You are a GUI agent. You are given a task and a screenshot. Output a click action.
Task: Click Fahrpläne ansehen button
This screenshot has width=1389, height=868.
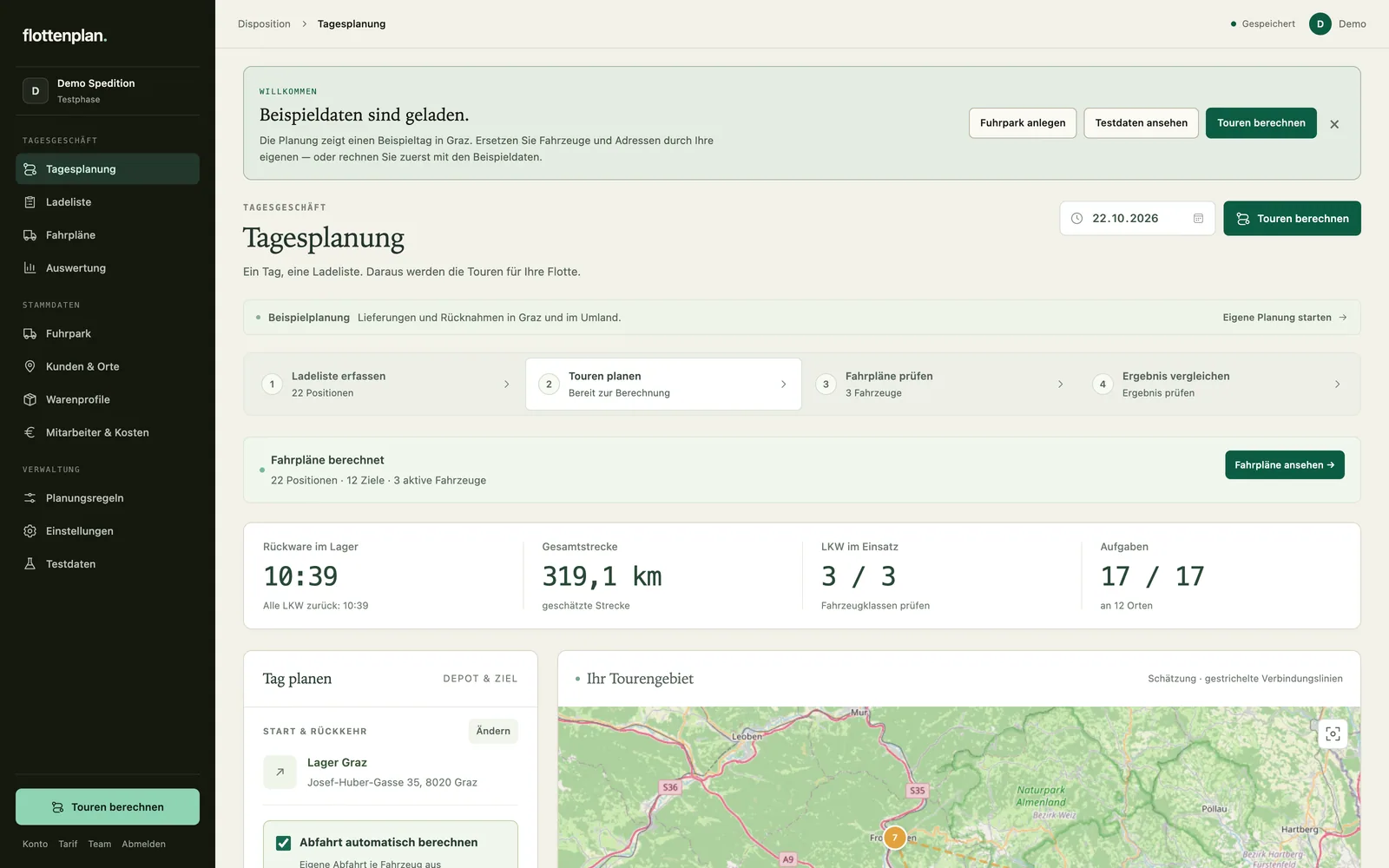(x=1284, y=464)
